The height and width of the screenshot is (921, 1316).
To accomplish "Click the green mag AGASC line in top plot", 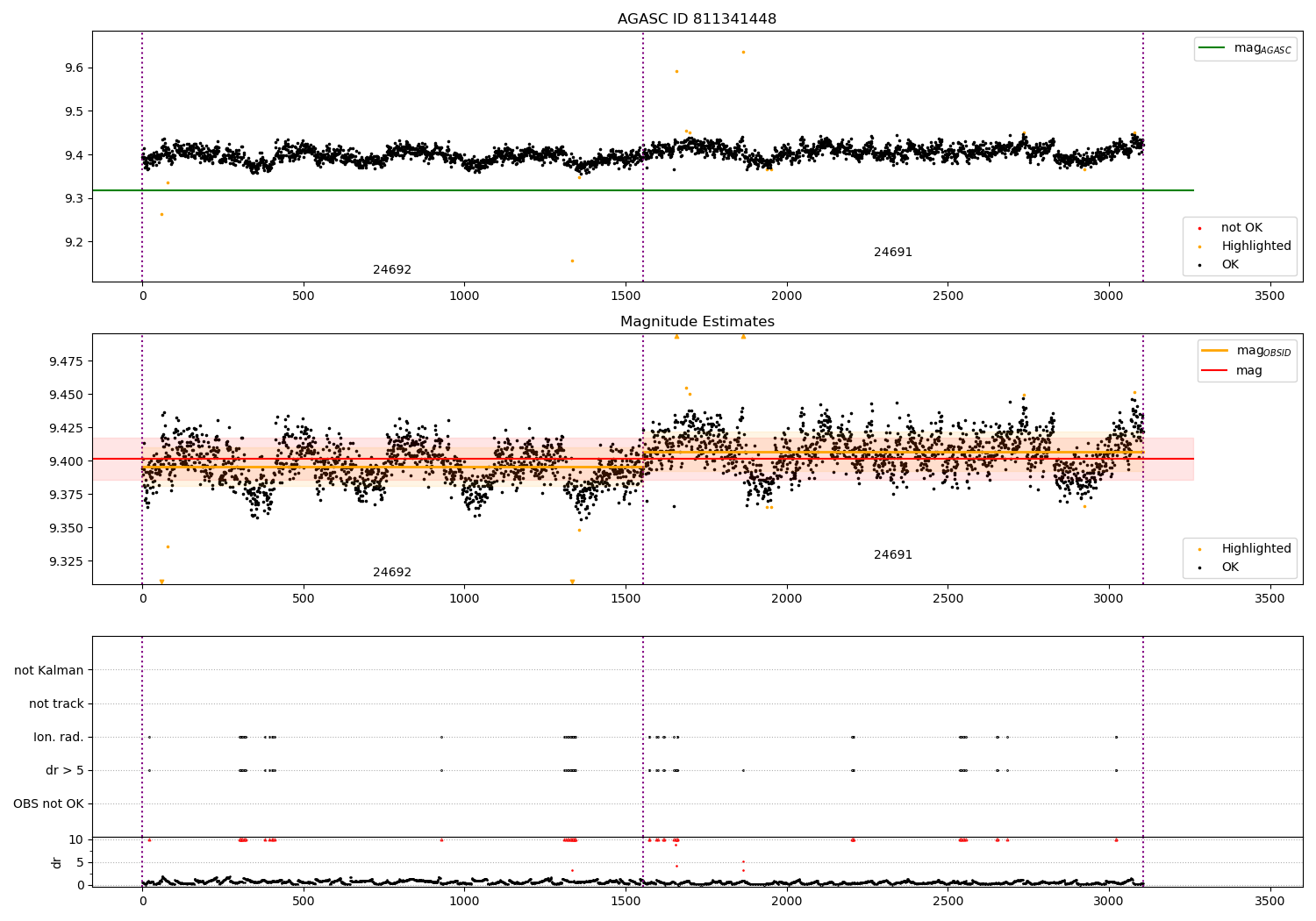I will coord(642,190).
